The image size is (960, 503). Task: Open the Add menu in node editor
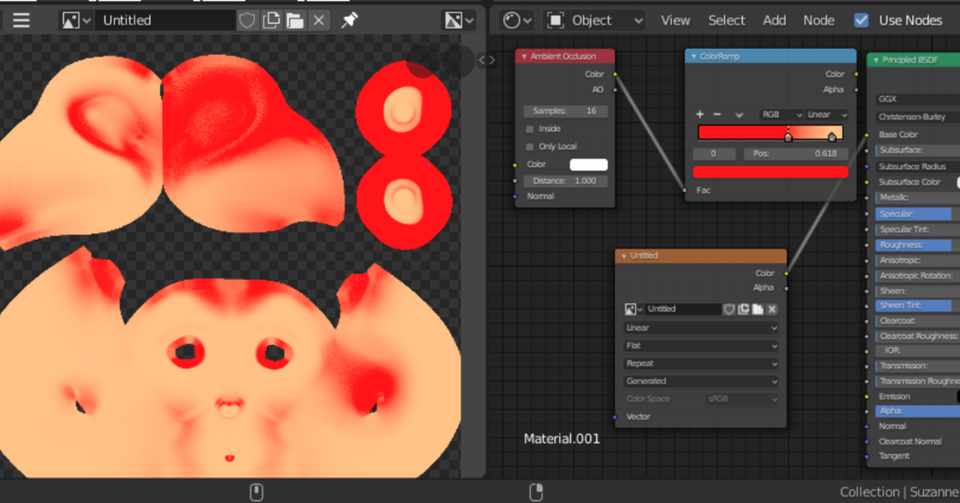pos(774,20)
